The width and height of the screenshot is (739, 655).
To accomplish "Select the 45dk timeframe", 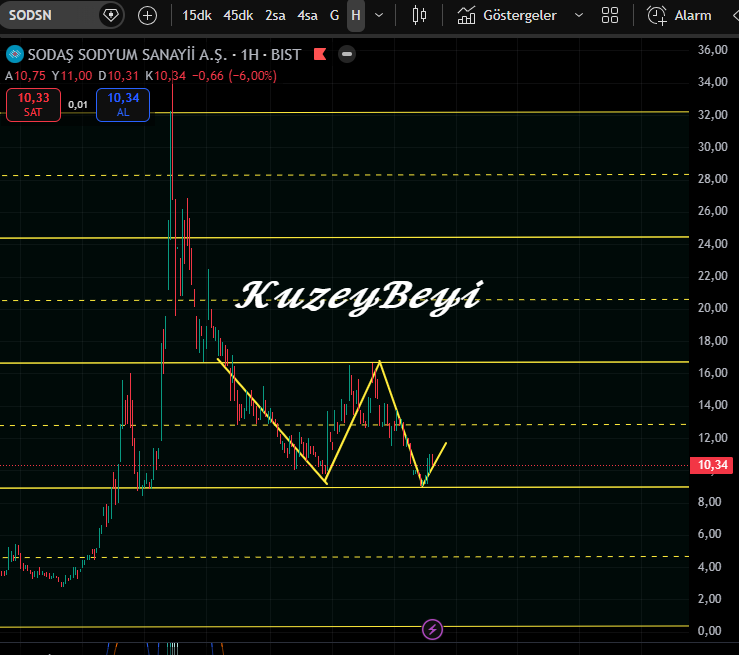I will 238,16.
